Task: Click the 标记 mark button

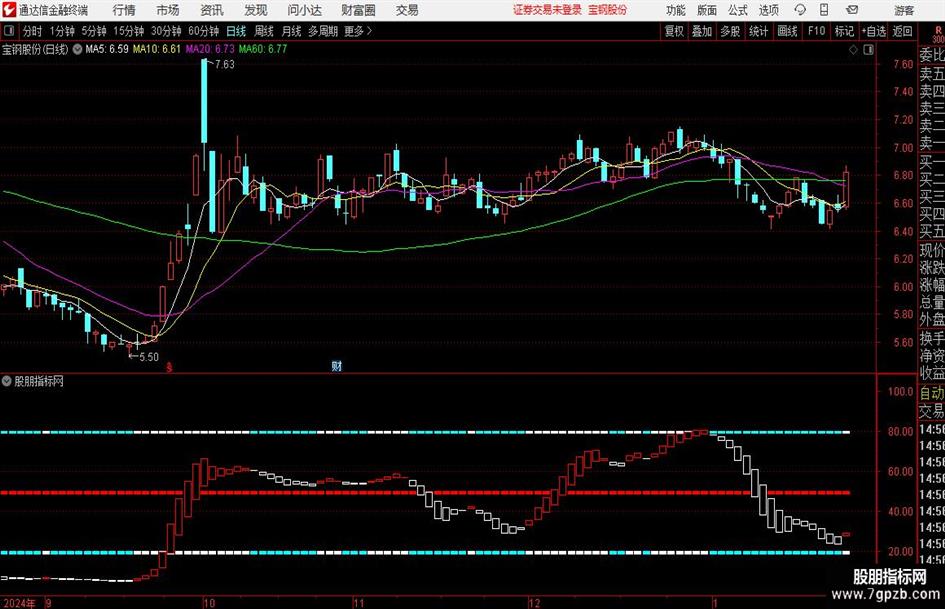Action: [x=844, y=31]
